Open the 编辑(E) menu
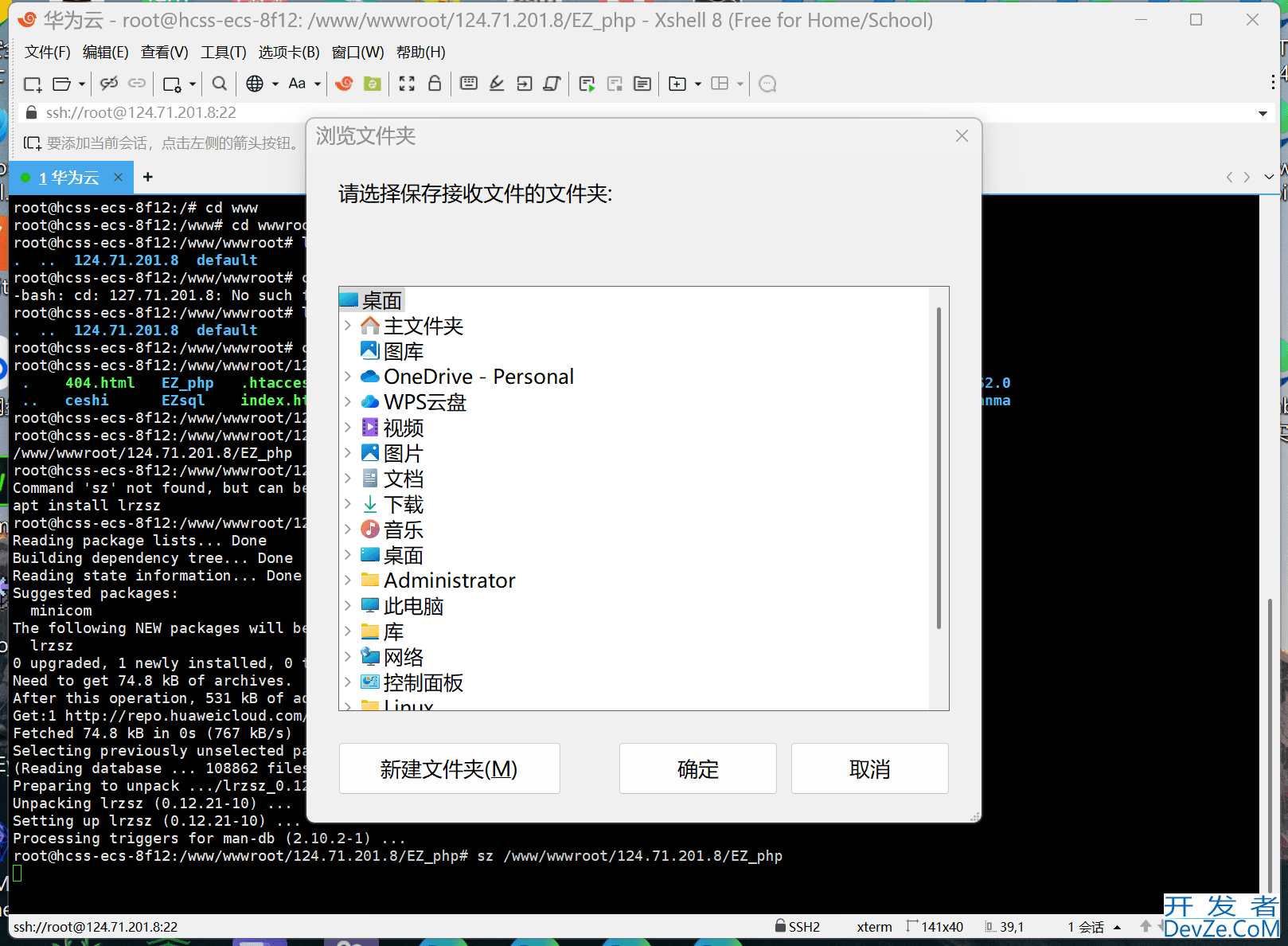This screenshot has height=946, width=1288. 106,53
